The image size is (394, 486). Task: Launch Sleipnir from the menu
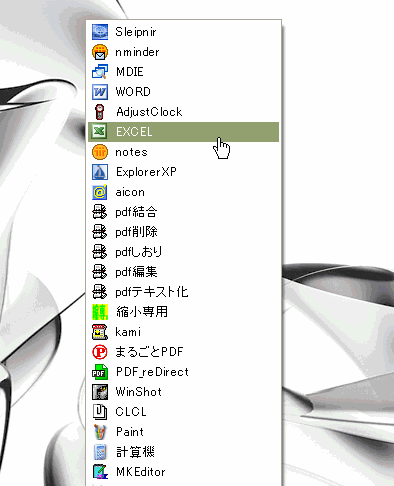point(183,32)
